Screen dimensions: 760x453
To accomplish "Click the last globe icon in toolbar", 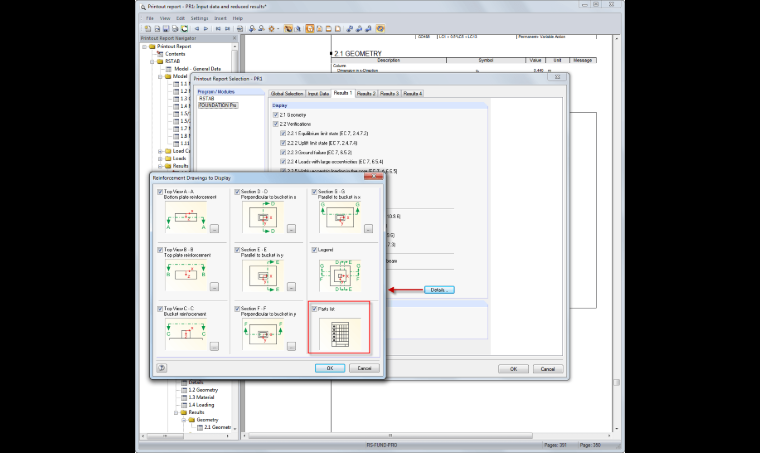I will [380, 29].
